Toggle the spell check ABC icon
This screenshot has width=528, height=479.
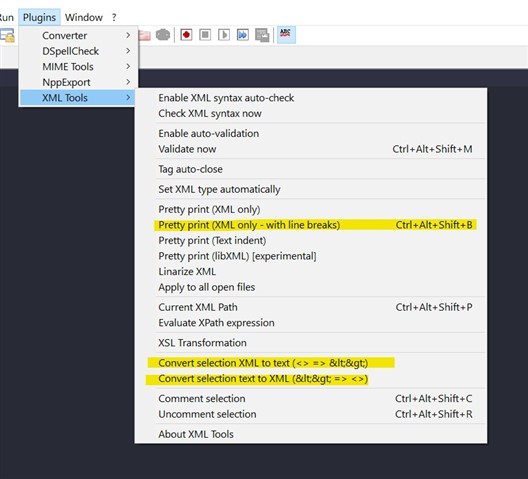(x=286, y=35)
